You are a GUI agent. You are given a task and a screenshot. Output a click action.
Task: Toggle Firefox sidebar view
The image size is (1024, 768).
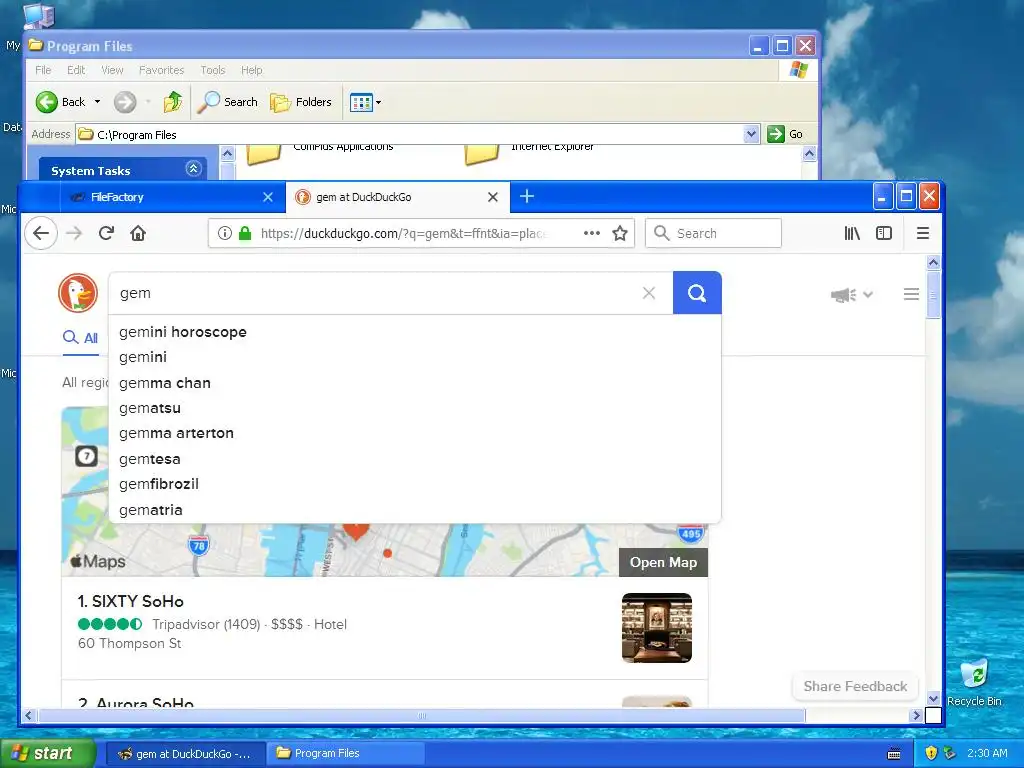[884, 233]
